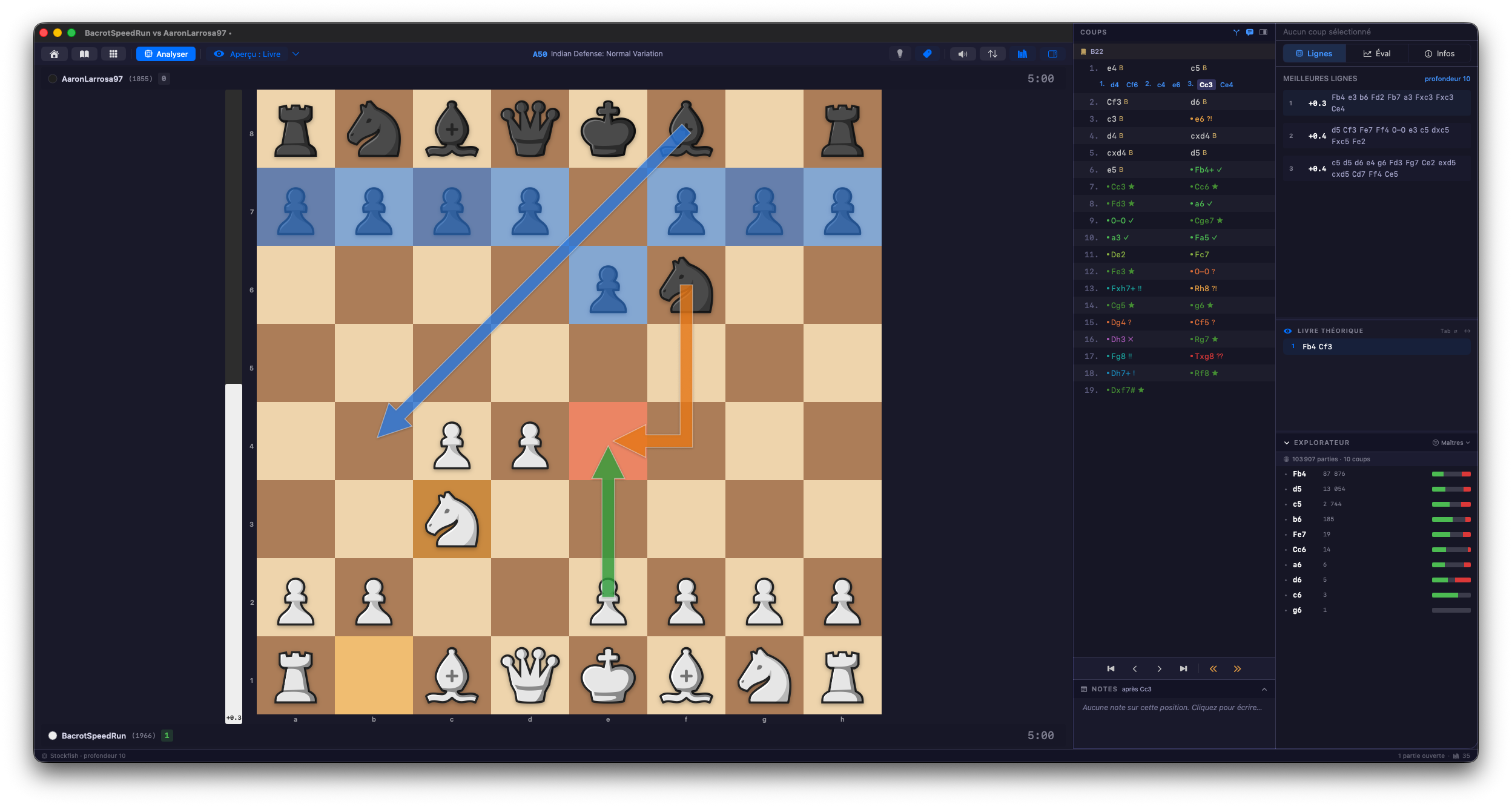This screenshot has height=807, width=1512.
Task: Click the notes text field to write
Action: [1172, 707]
